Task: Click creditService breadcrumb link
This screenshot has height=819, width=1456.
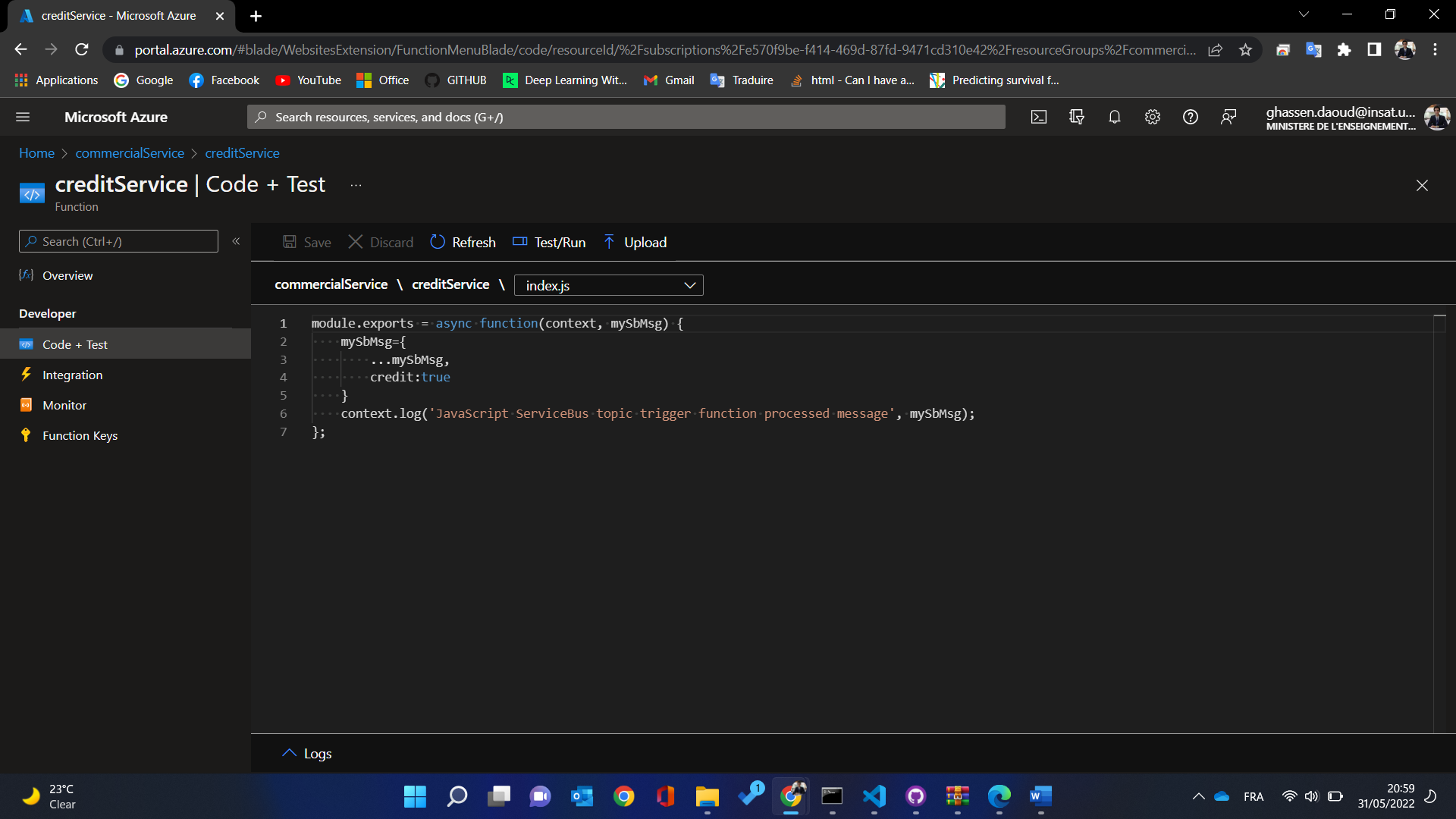Action: point(242,152)
